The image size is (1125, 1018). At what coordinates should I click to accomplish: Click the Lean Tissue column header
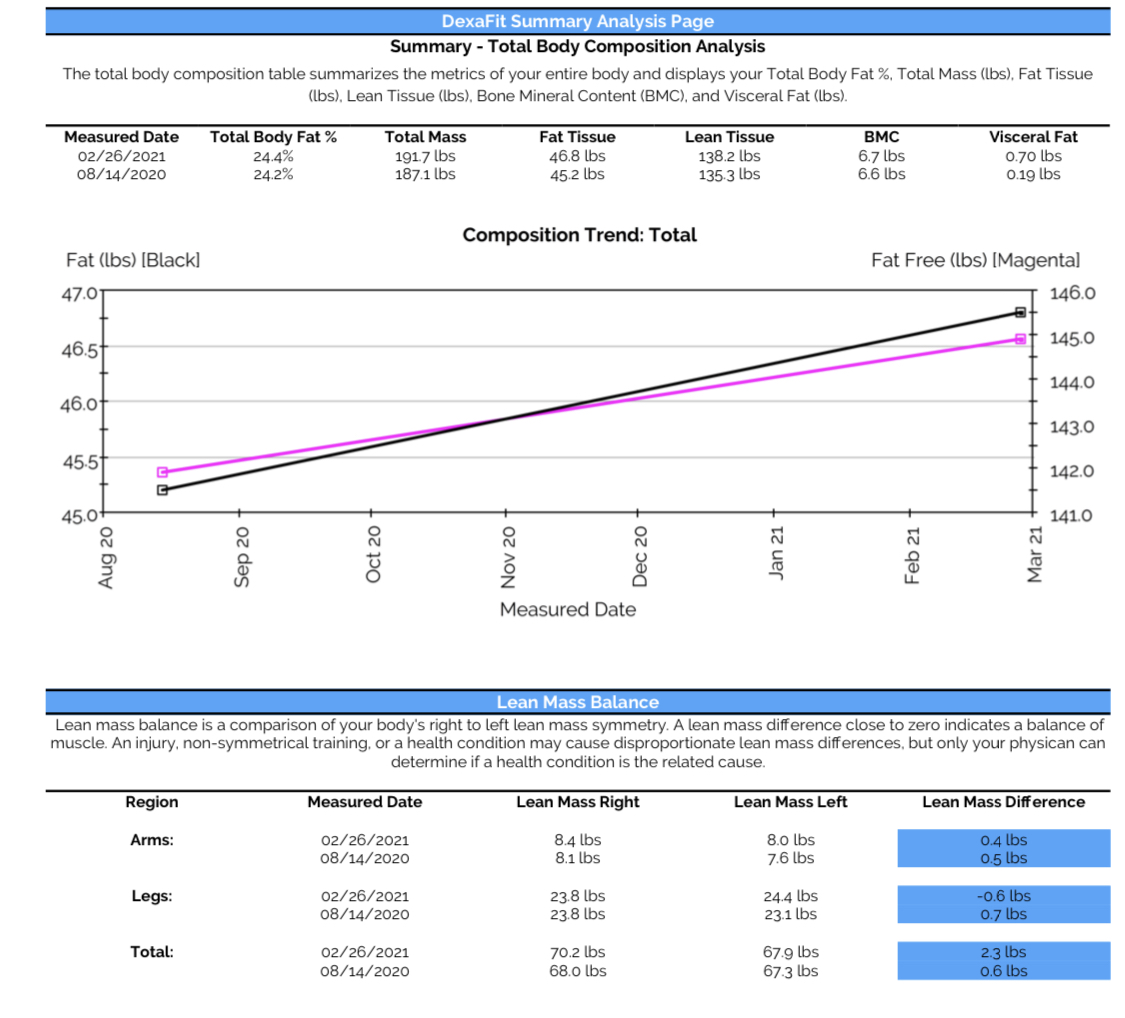point(730,137)
